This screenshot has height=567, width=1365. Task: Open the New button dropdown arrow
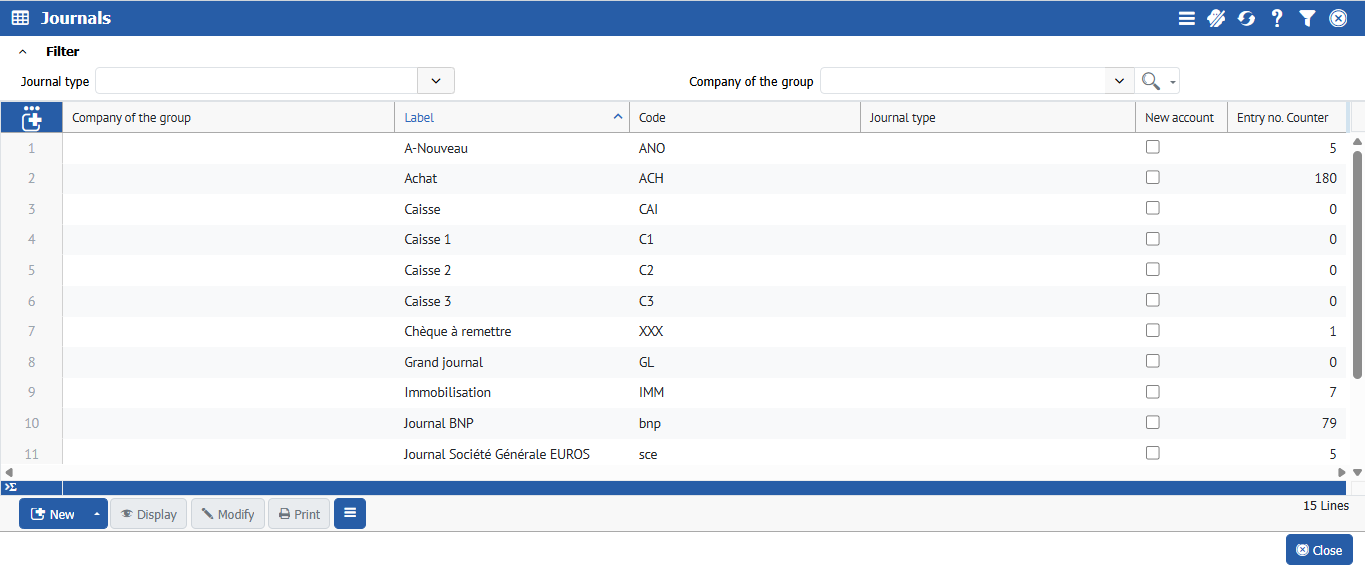pyautogui.click(x=97, y=514)
